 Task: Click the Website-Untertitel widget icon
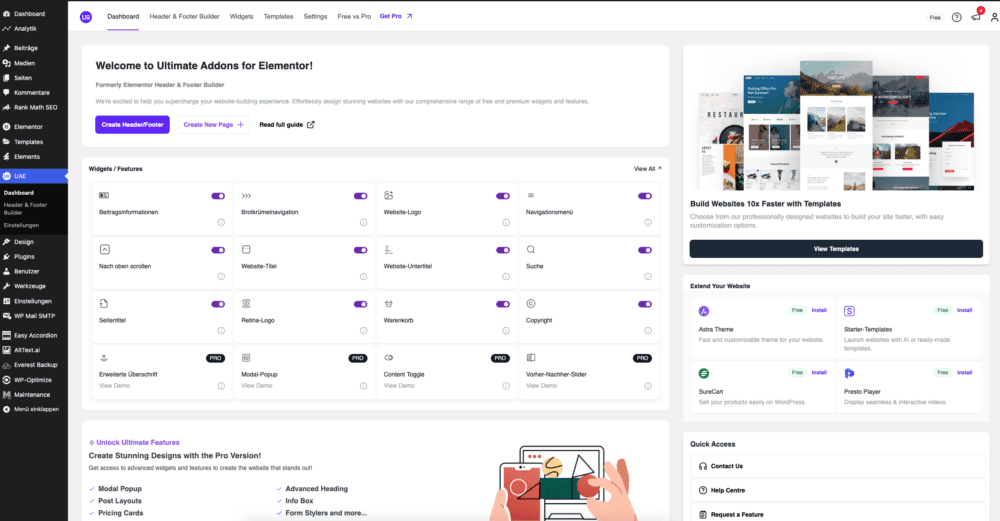point(388,249)
